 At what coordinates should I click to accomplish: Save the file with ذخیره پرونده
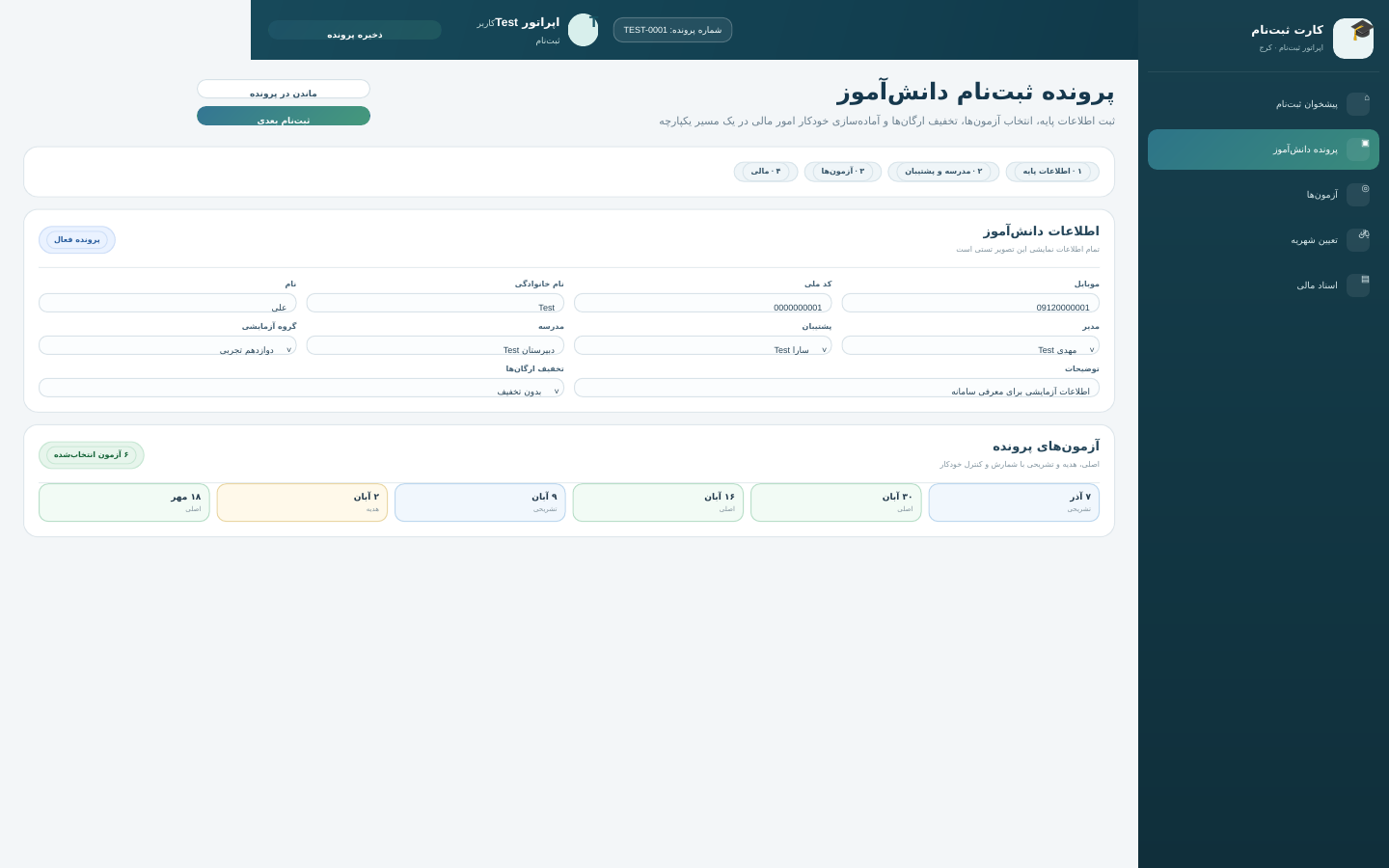point(355,30)
